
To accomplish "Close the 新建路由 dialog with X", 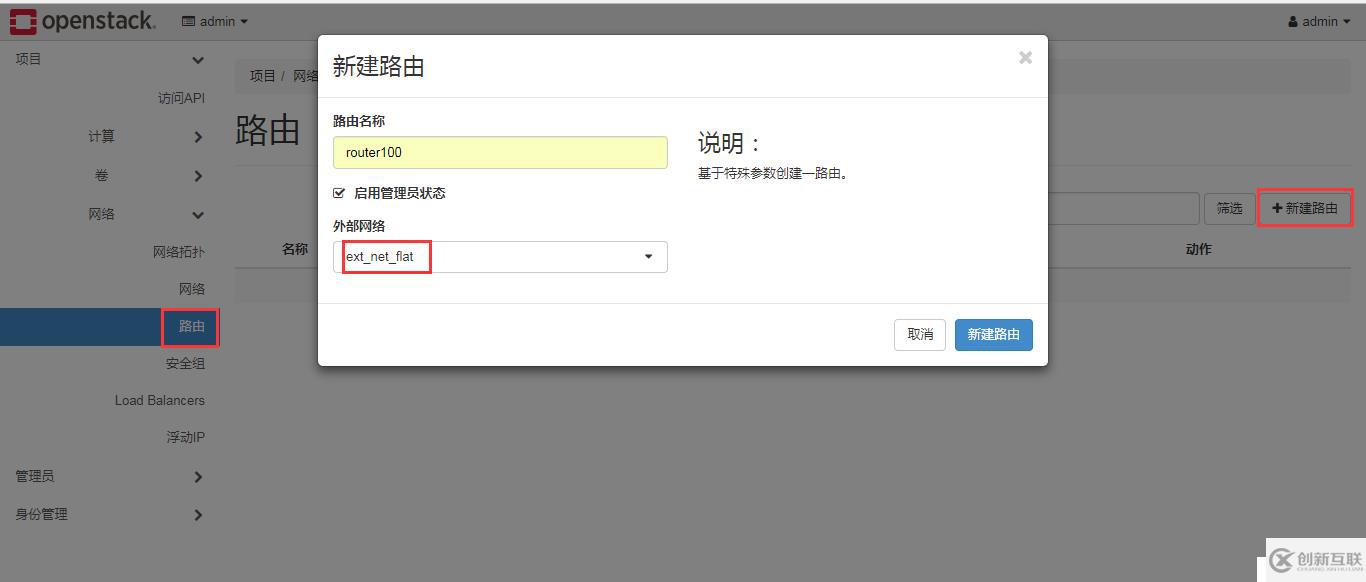I will [1025, 58].
